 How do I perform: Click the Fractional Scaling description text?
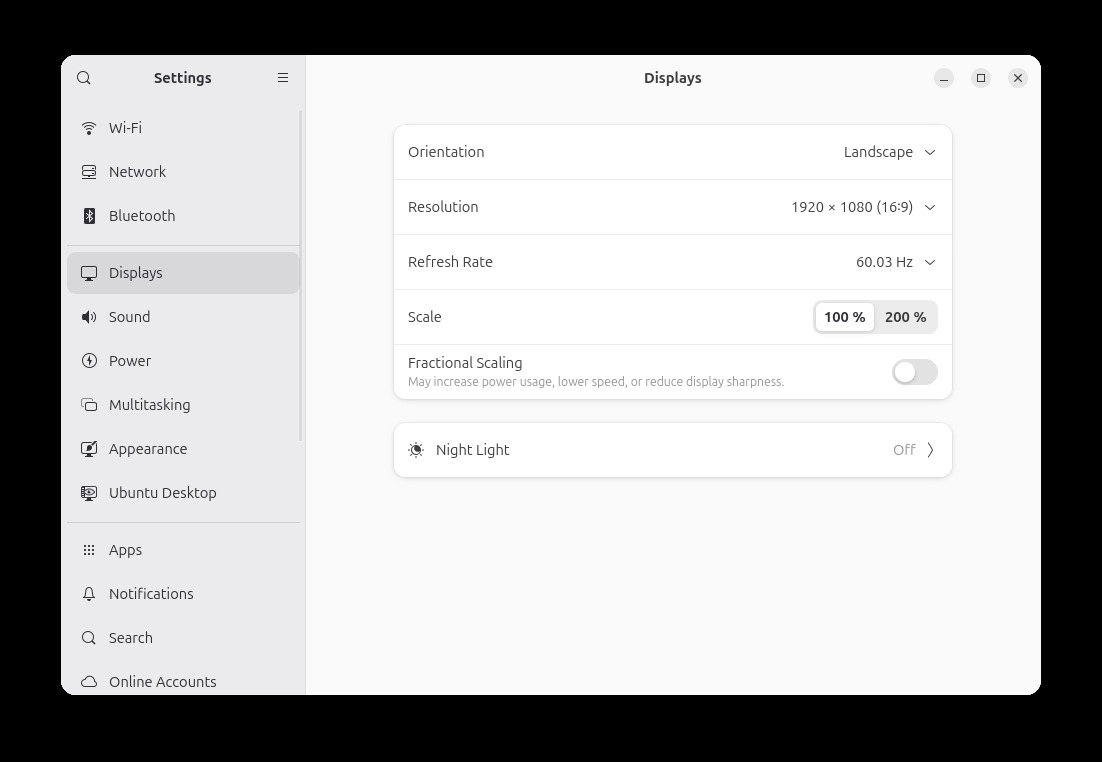[596, 382]
